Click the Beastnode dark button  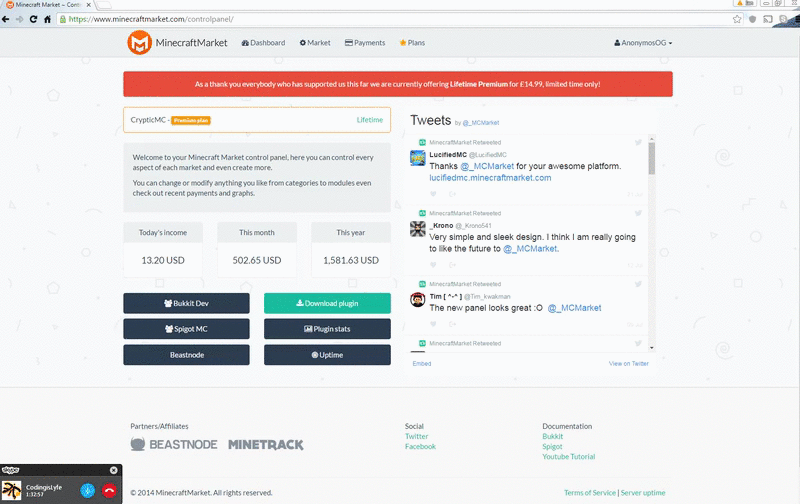click(186, 355)
